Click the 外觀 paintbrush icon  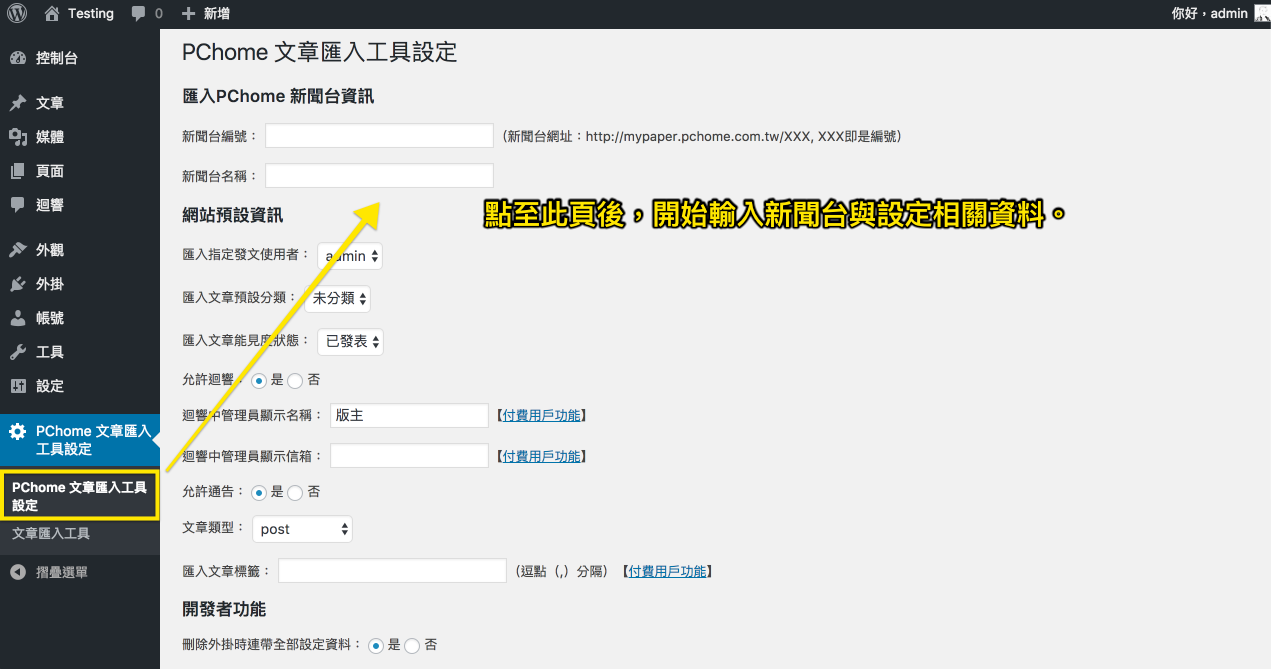(x=18, y=250)
